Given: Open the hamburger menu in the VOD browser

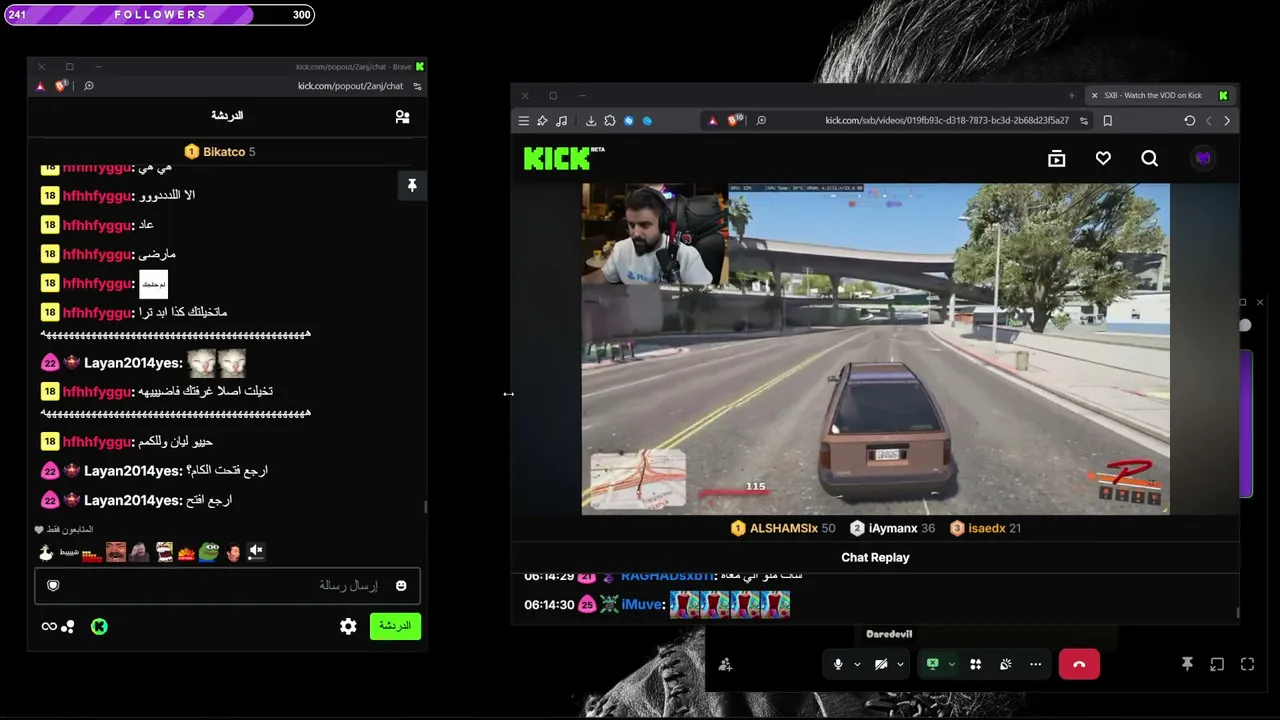Looking at the screenshot, I should coord(523,121).
